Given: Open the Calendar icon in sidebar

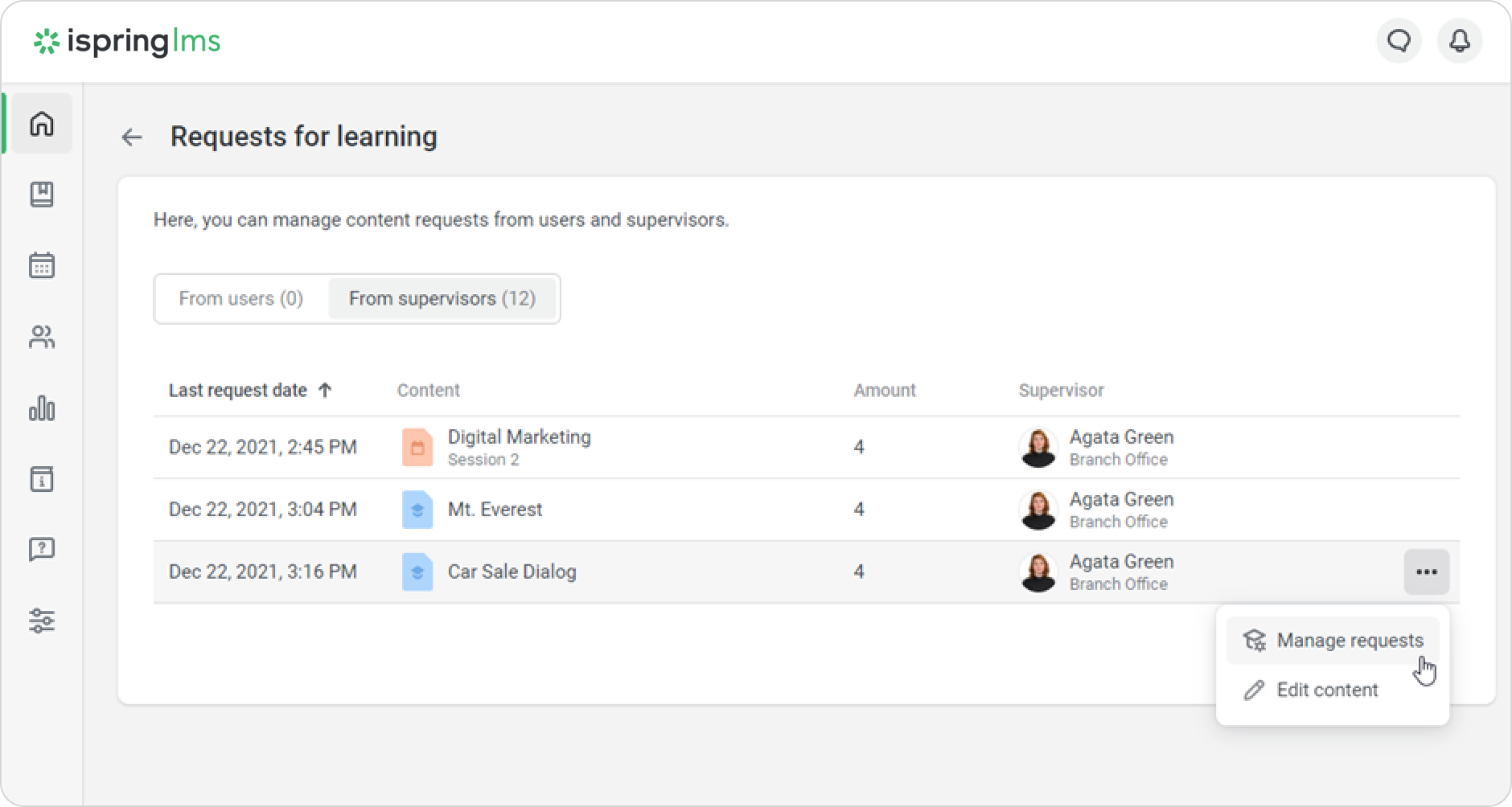Looking at the screenshot, I should pos(42,265).
